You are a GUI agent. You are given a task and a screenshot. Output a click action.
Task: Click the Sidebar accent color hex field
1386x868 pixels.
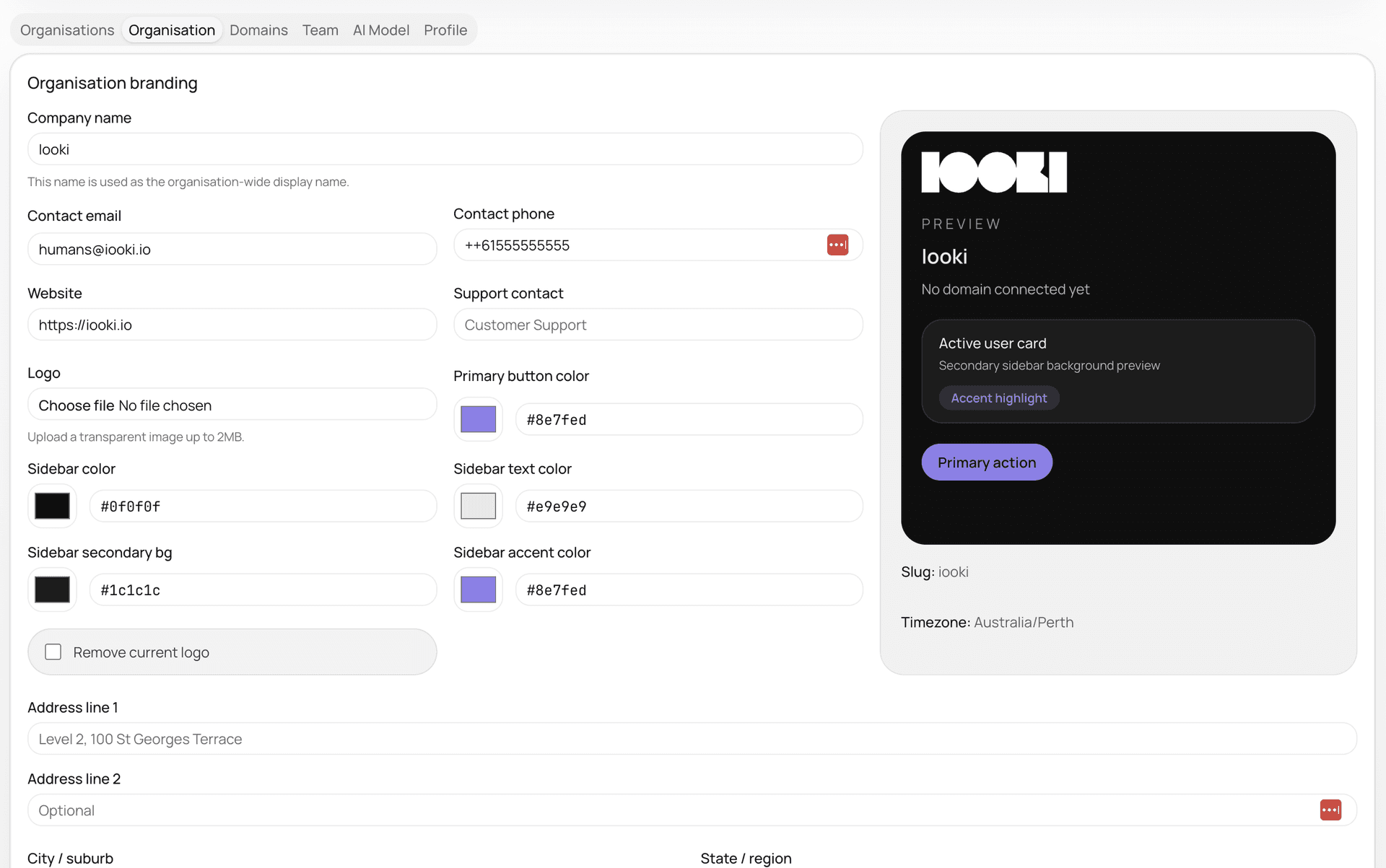click(689, 589)
